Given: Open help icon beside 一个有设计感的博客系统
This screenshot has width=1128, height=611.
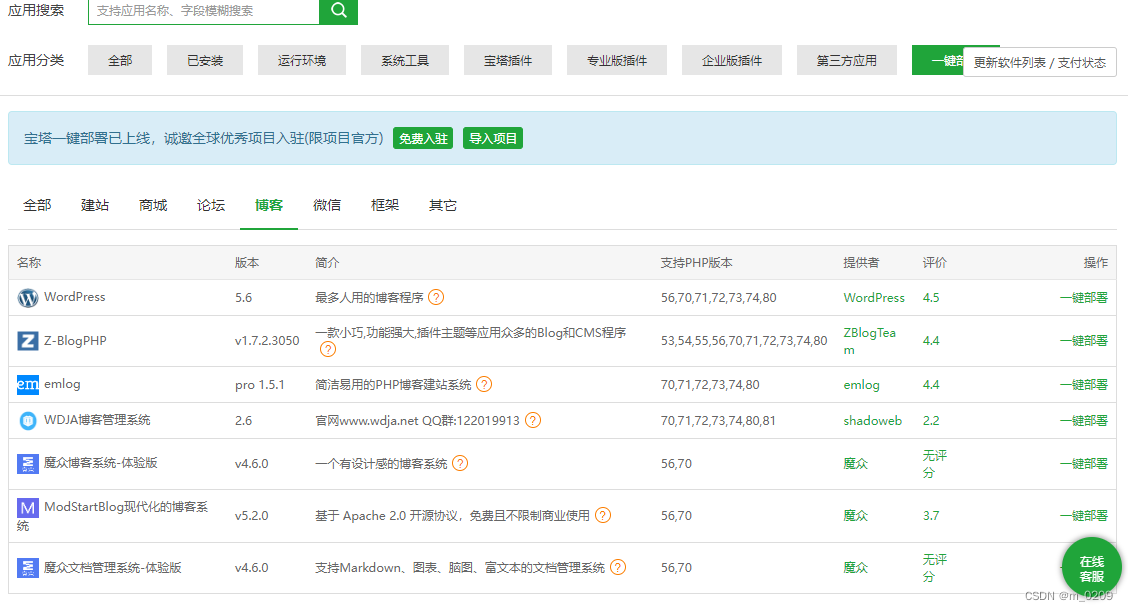Looking at the screenshot, I should (x=460, y=463).
